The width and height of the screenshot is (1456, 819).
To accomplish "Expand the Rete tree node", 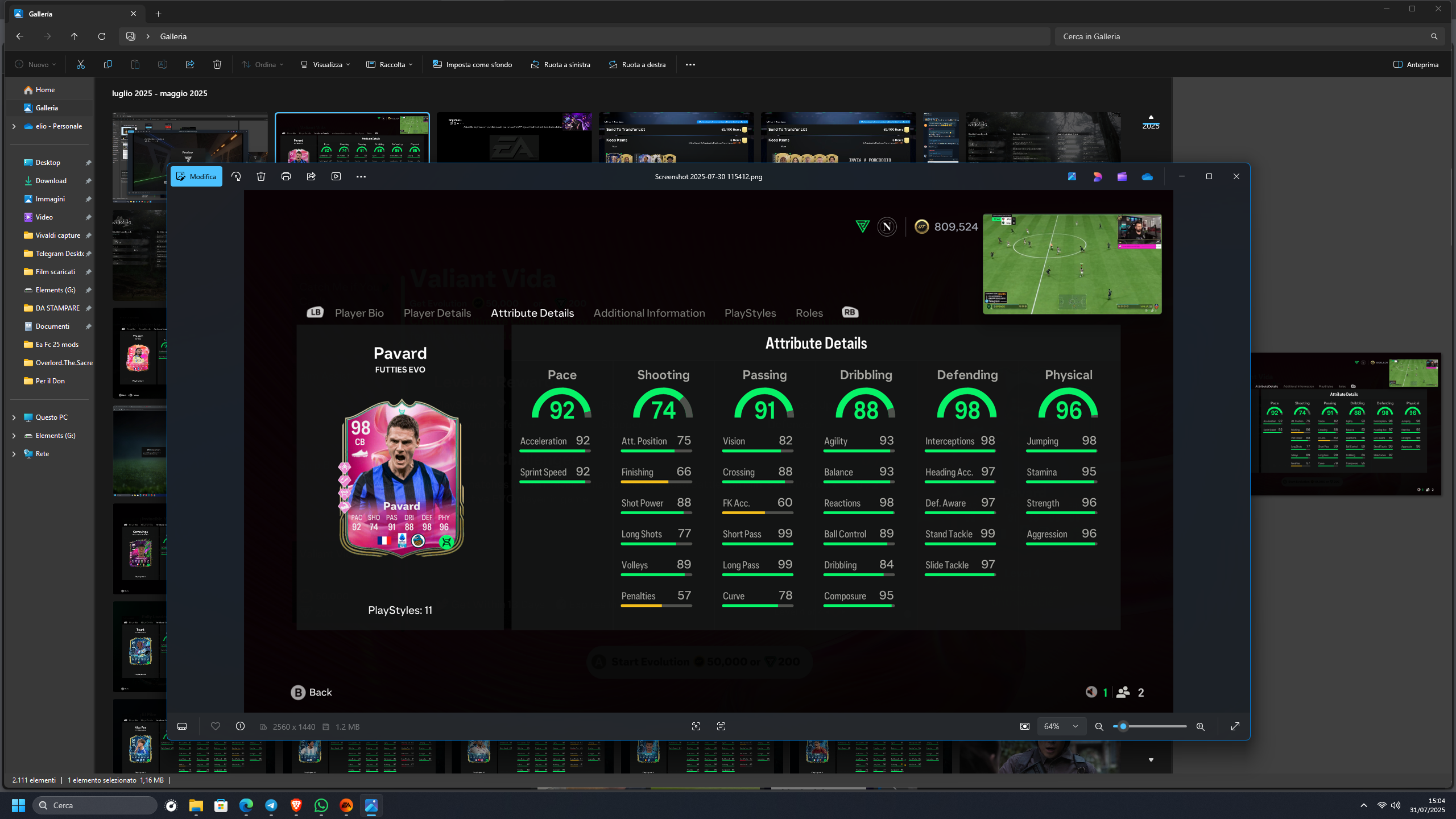I will click(x=14, y=454).
